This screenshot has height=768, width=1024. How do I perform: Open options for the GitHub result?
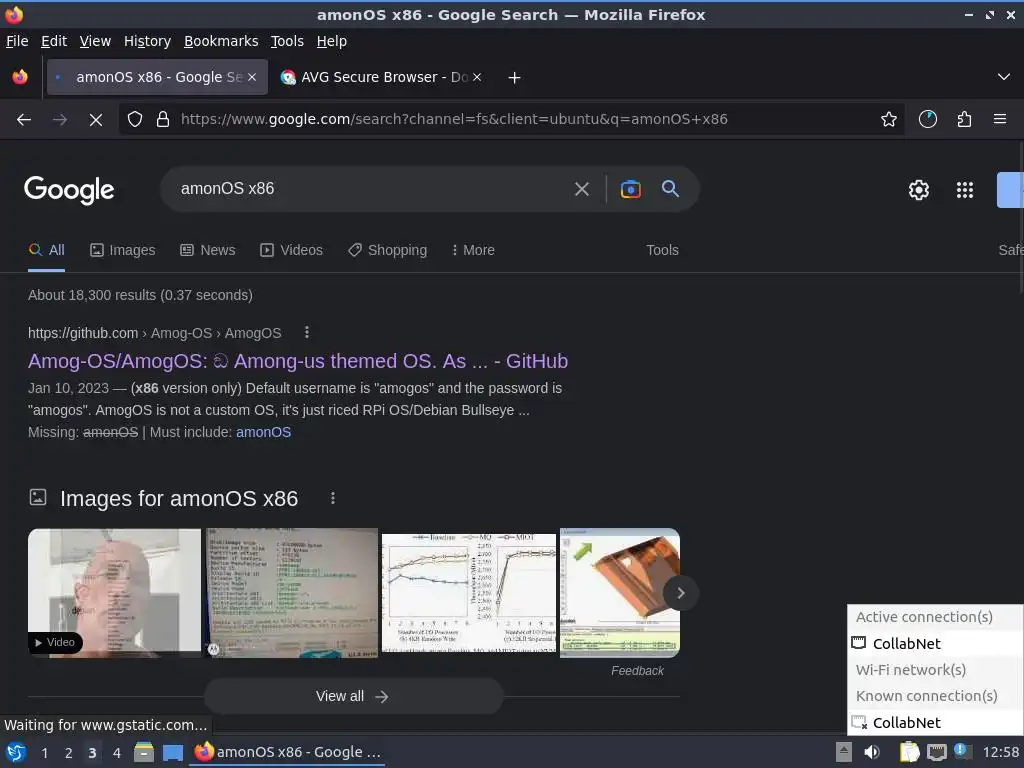pyautogui.click(x=306, y=333)
